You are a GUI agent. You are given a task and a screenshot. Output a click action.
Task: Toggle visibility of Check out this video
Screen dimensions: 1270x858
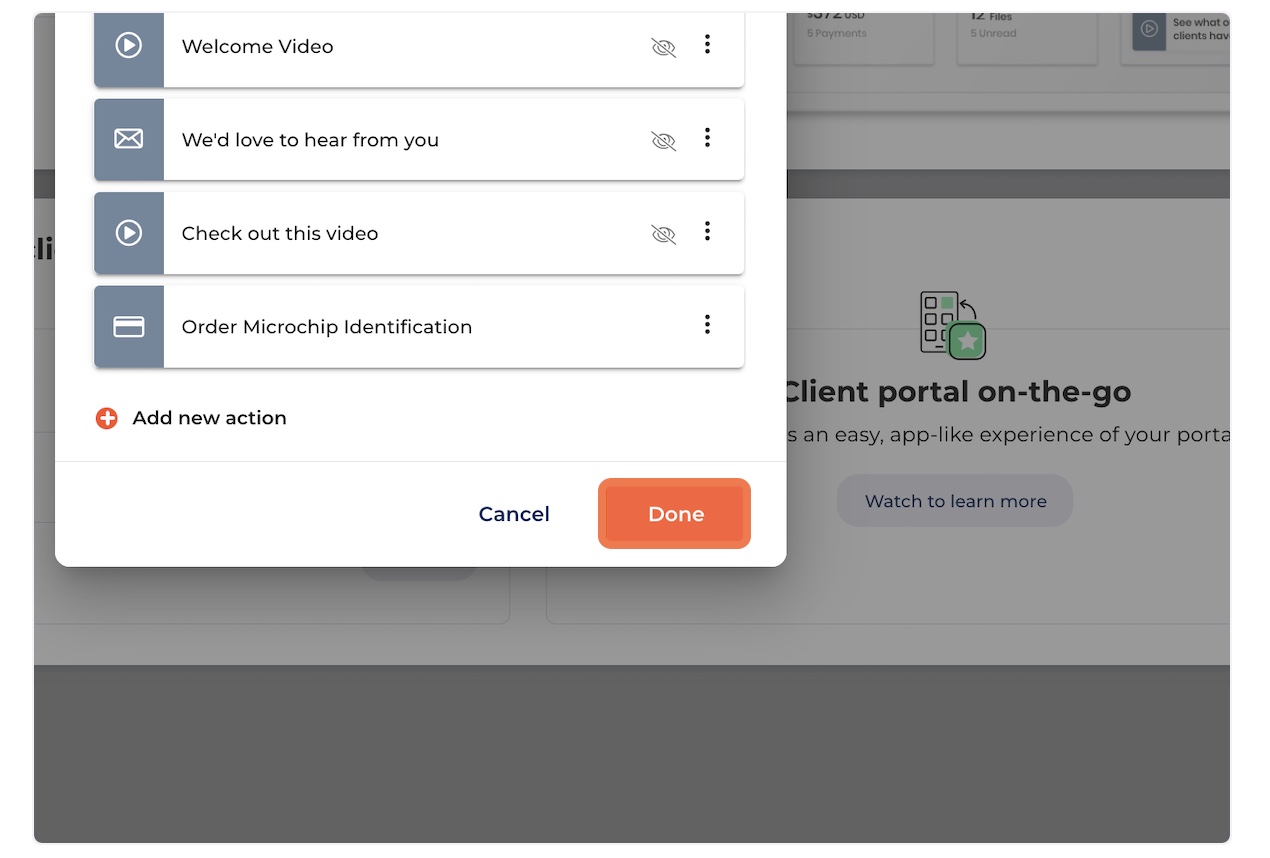click(x=663, y=234)
